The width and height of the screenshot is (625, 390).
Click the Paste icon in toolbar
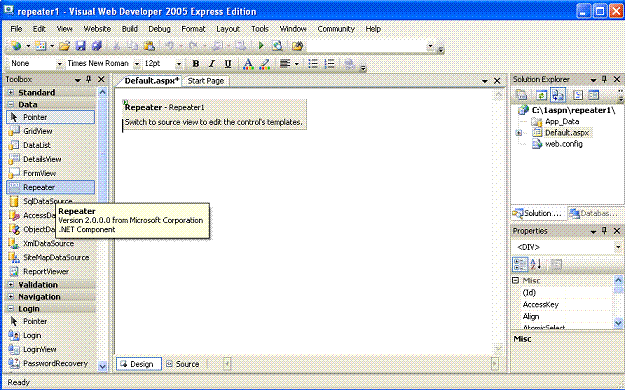[149, 46]
